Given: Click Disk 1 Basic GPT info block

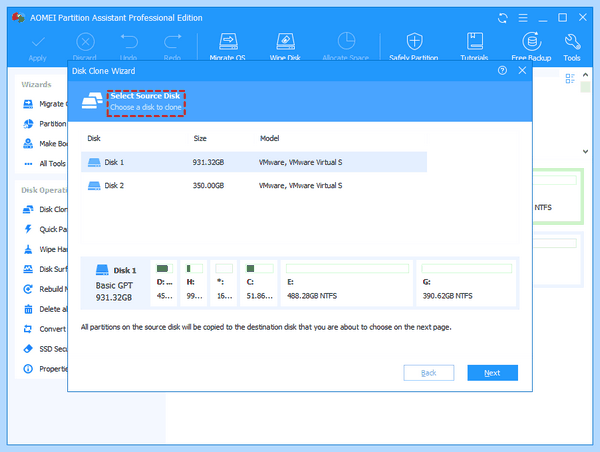Looking at the screenshot, I should tap(115, 283).
